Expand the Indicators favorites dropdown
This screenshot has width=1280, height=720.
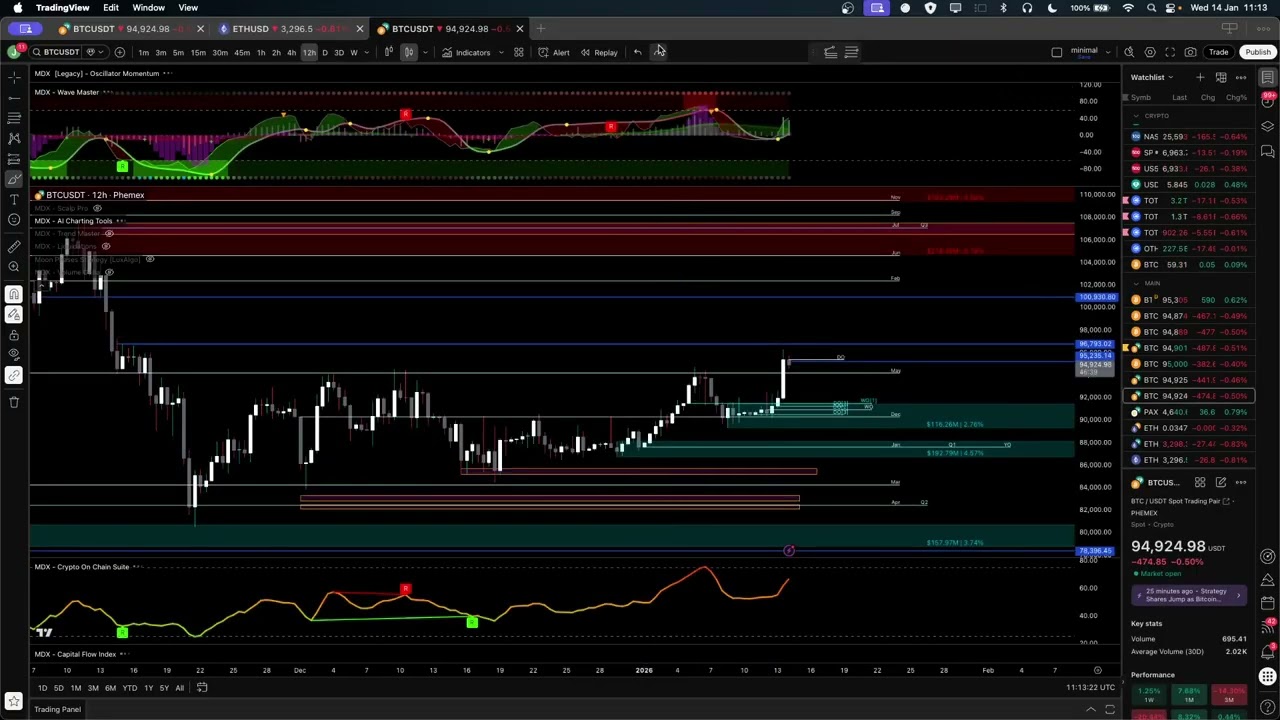[x=501, y=52]
